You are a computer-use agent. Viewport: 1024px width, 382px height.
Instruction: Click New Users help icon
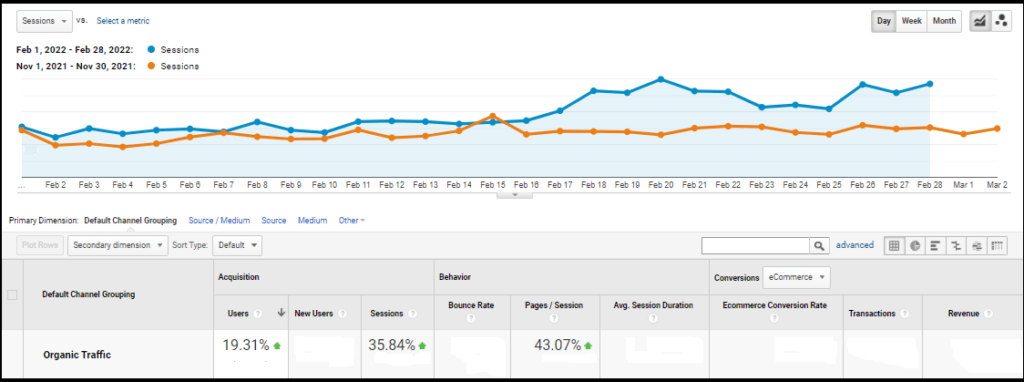[342, 314]
